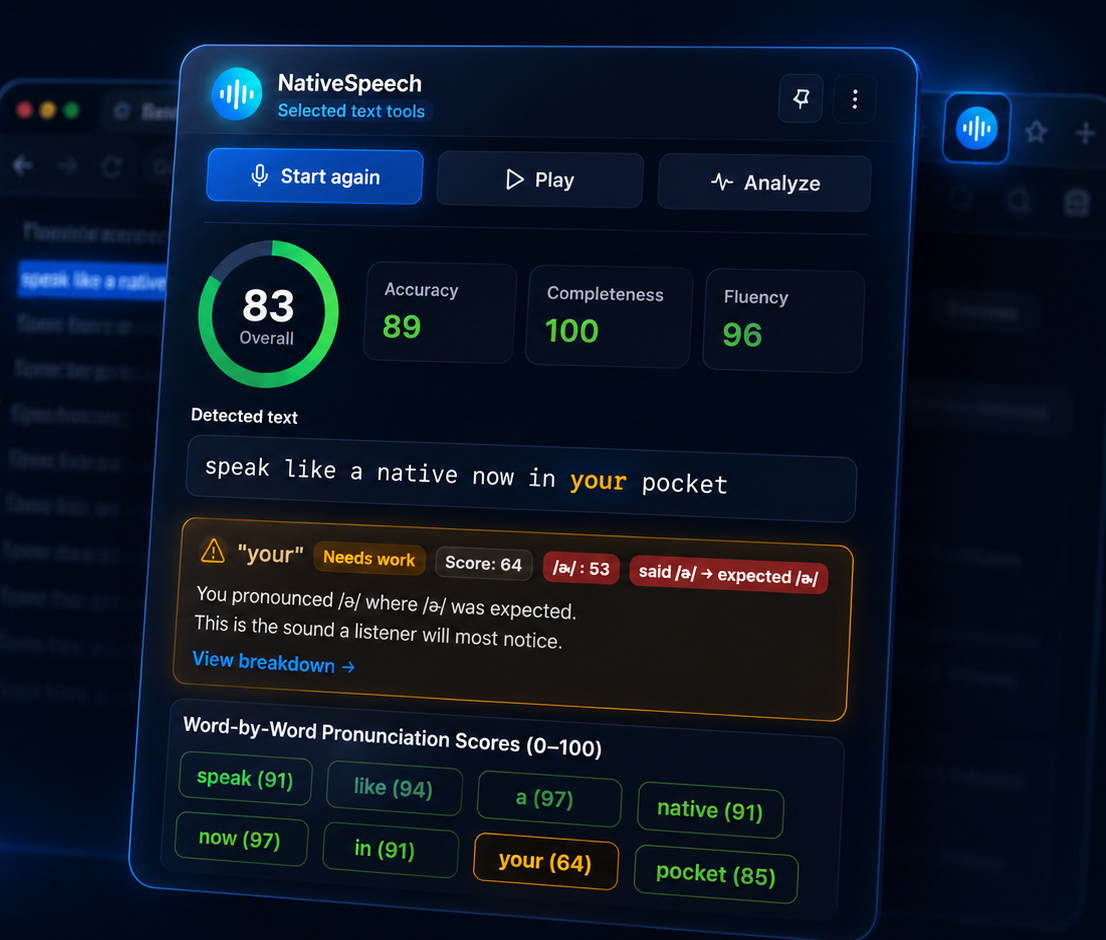1106x940 pixels.
Task: Click the said → expected phoneme badge
Action: 728,575
